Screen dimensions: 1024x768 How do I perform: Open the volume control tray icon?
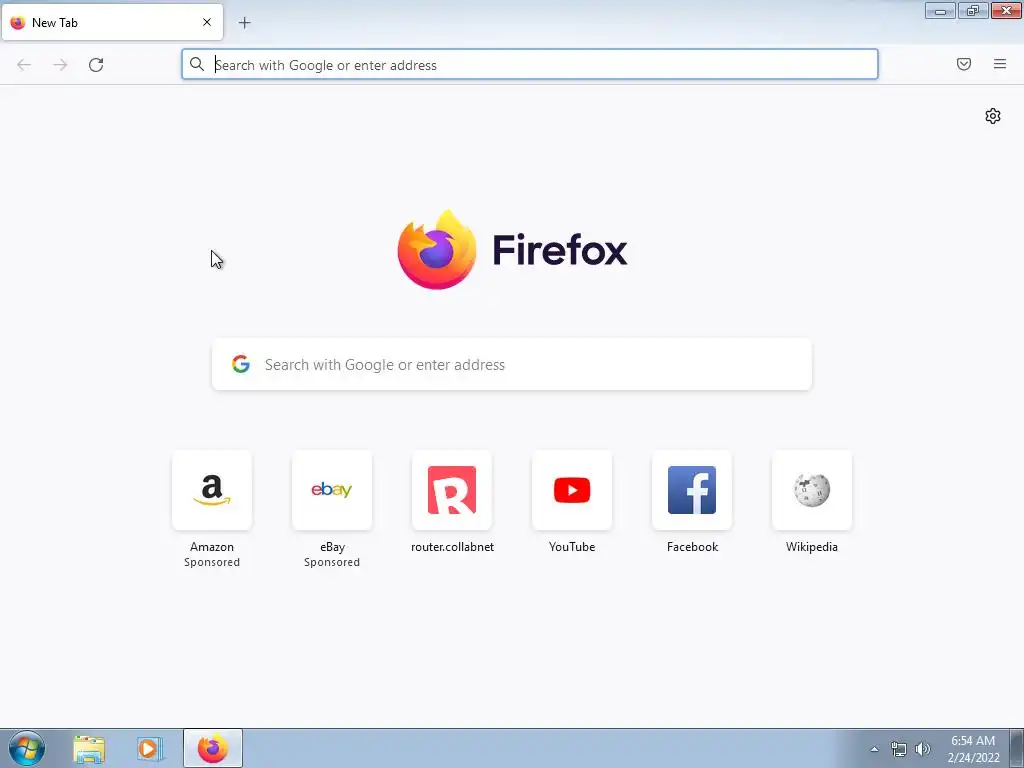(x=923, y=749)
